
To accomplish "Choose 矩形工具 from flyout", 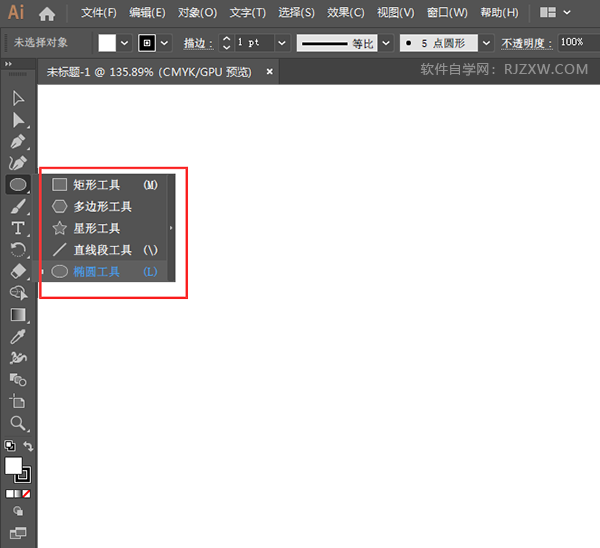I will pos(104,185).
